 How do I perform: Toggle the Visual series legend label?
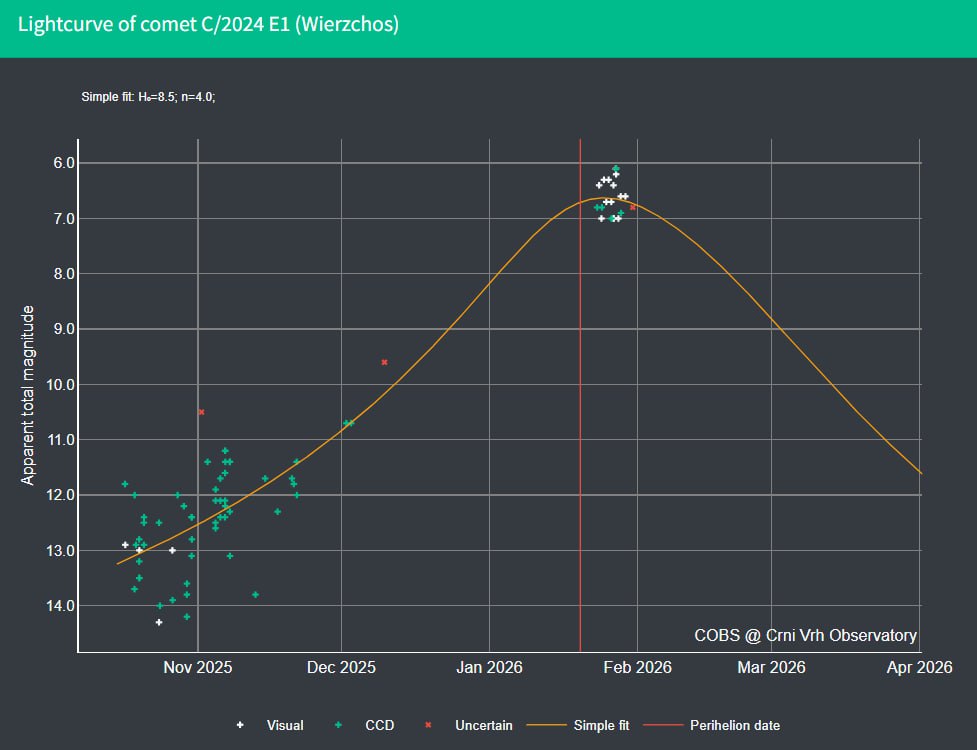(x=284, y=725)
